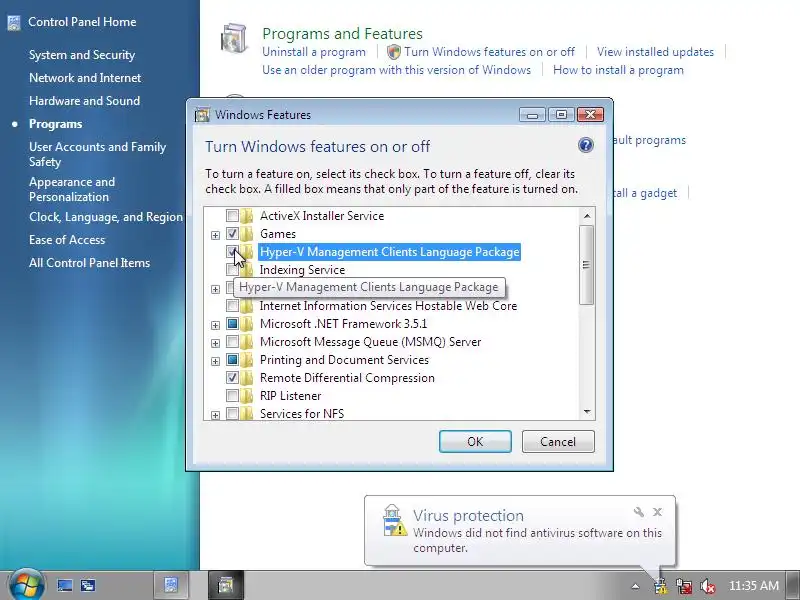
Task: Check the Services for NFS checkbox
Action: point(232,414)
